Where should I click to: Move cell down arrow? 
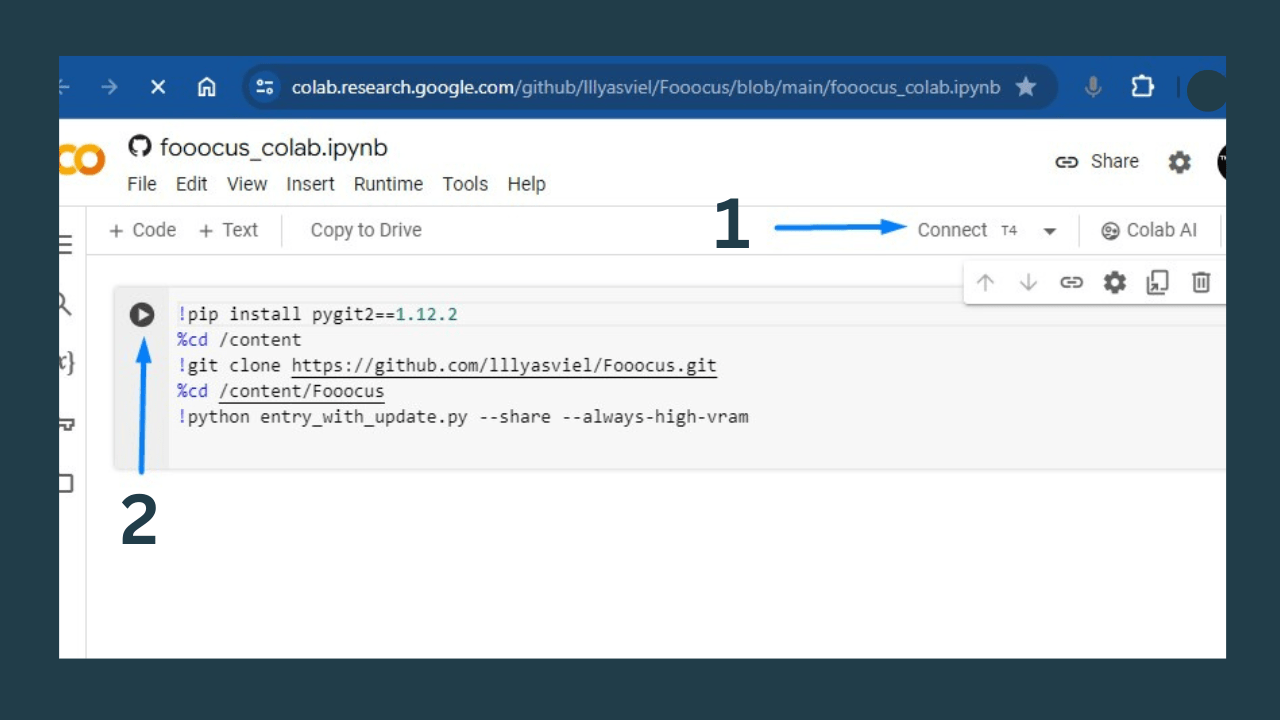pyautogui.click(x=1028, y=283)
